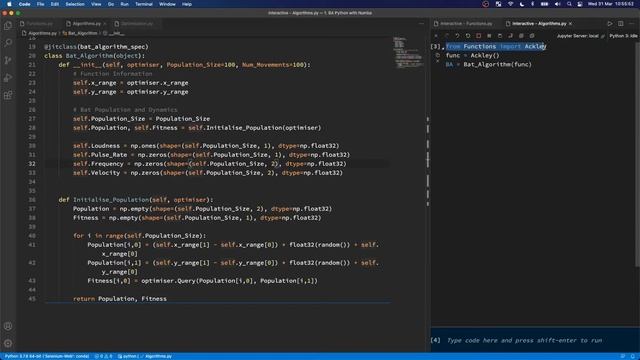Open the Accounts menu in the activity bar
This screenshot has width=640, height=360.
pos(8,326)
